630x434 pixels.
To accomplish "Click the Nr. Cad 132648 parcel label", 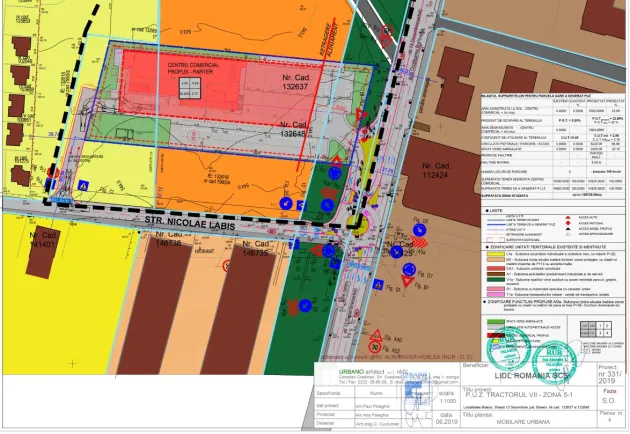I will 294,129.
